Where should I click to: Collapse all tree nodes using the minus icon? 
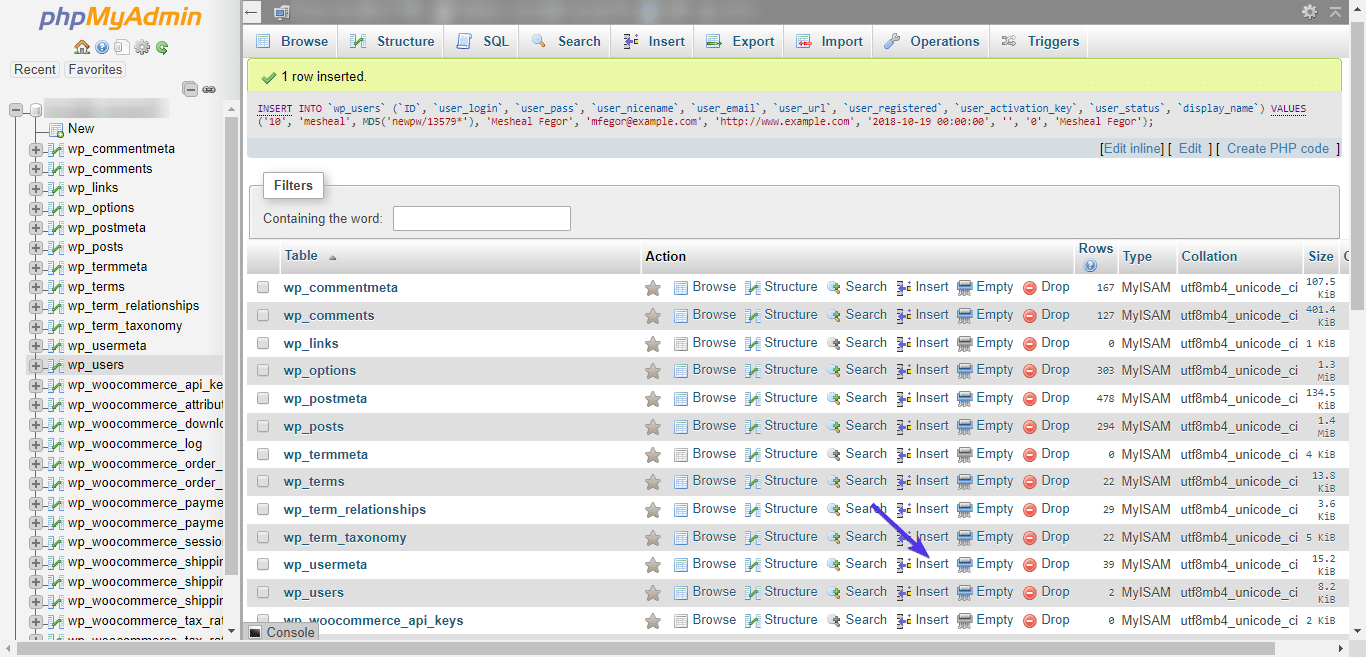(x=189, y=88)
